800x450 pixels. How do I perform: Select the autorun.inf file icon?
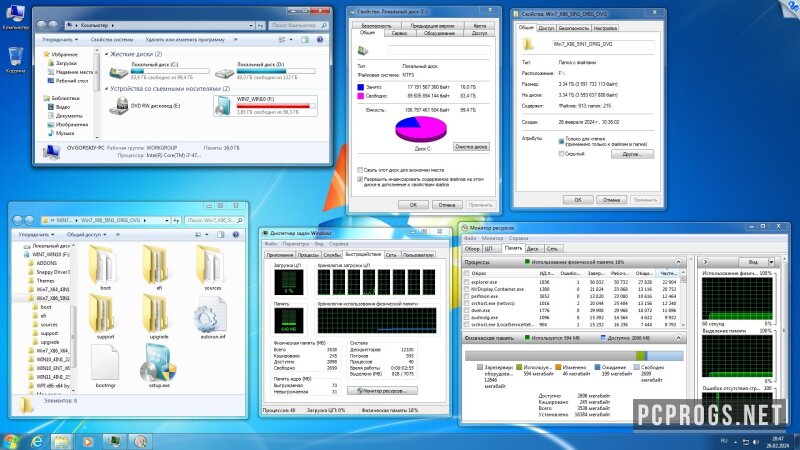[212, 315]
